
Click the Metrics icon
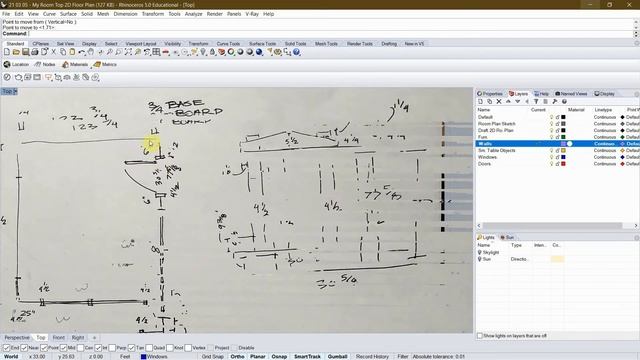click(x=105, y=64)
